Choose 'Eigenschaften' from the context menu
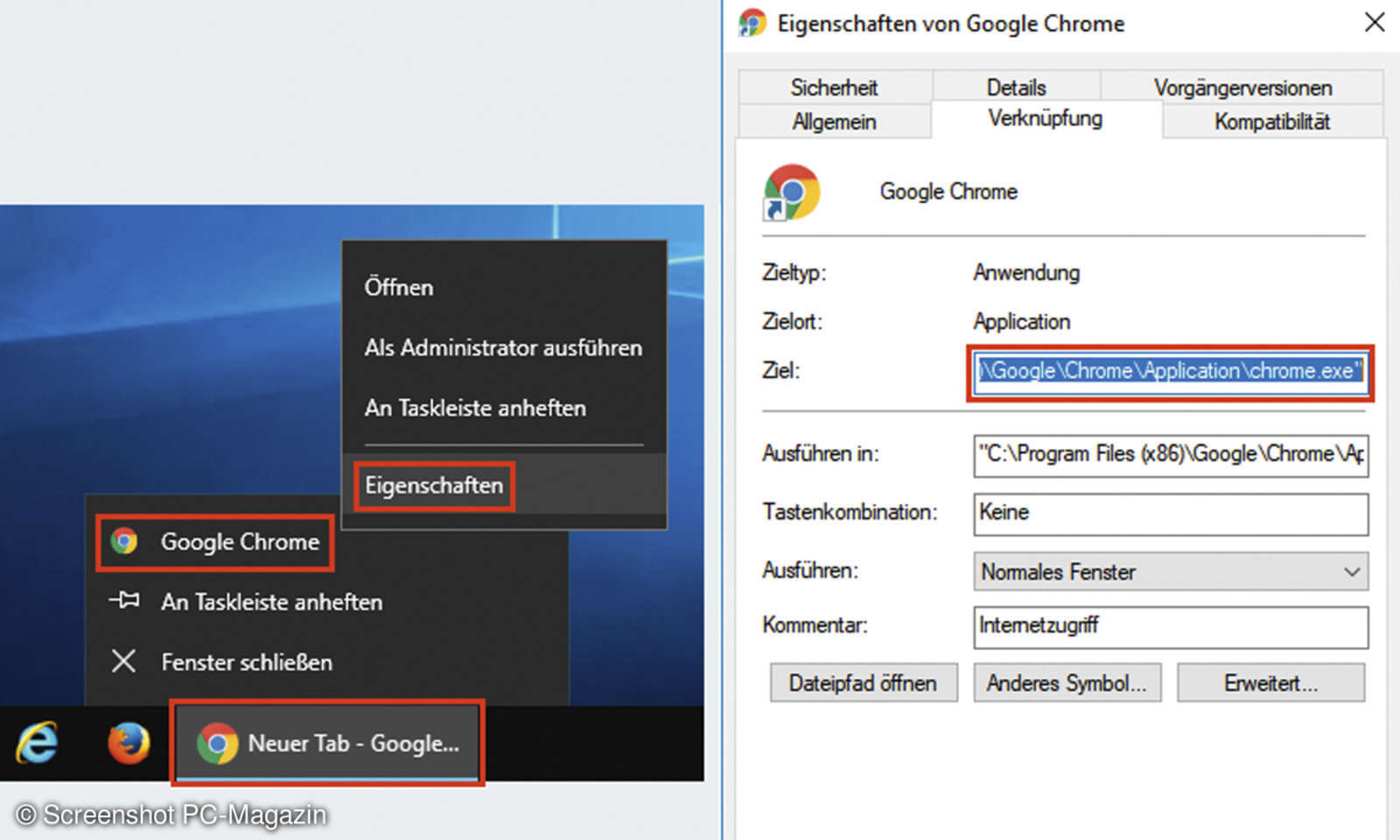 [434, 486]
